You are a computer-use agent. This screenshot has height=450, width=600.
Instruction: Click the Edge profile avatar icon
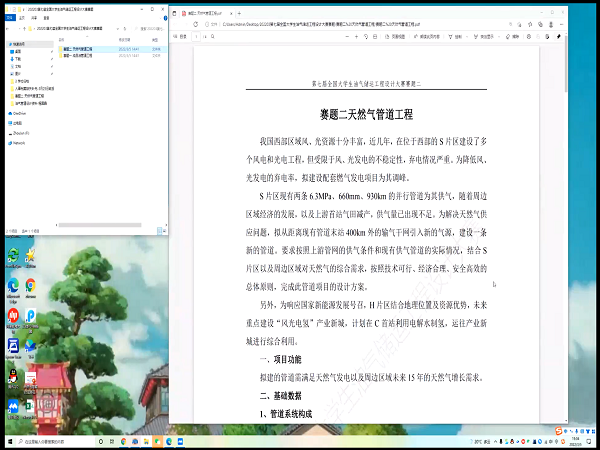[551, 24]
